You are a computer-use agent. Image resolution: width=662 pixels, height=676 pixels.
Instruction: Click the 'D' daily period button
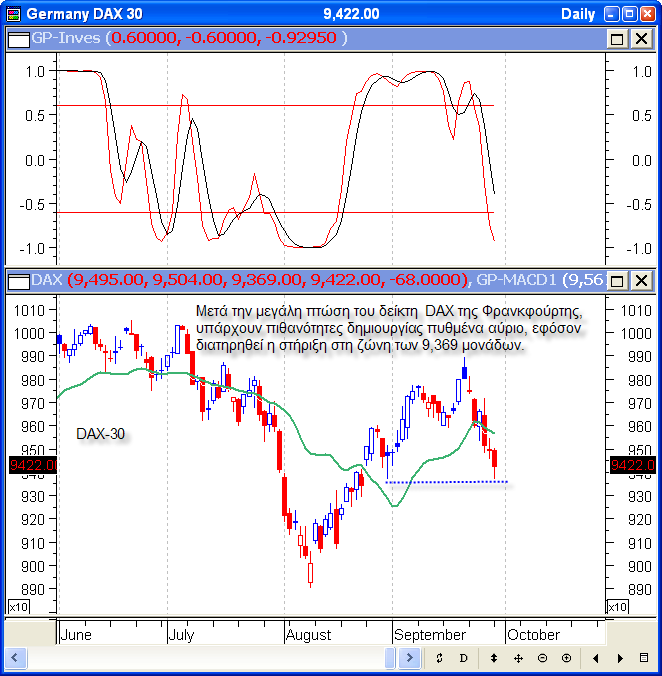coord(464,658)
